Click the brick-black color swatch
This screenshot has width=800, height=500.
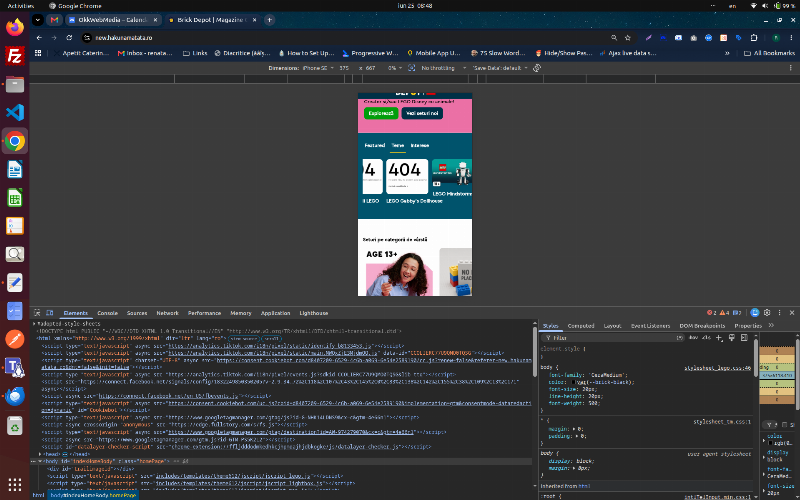click(x=573, y=382)
